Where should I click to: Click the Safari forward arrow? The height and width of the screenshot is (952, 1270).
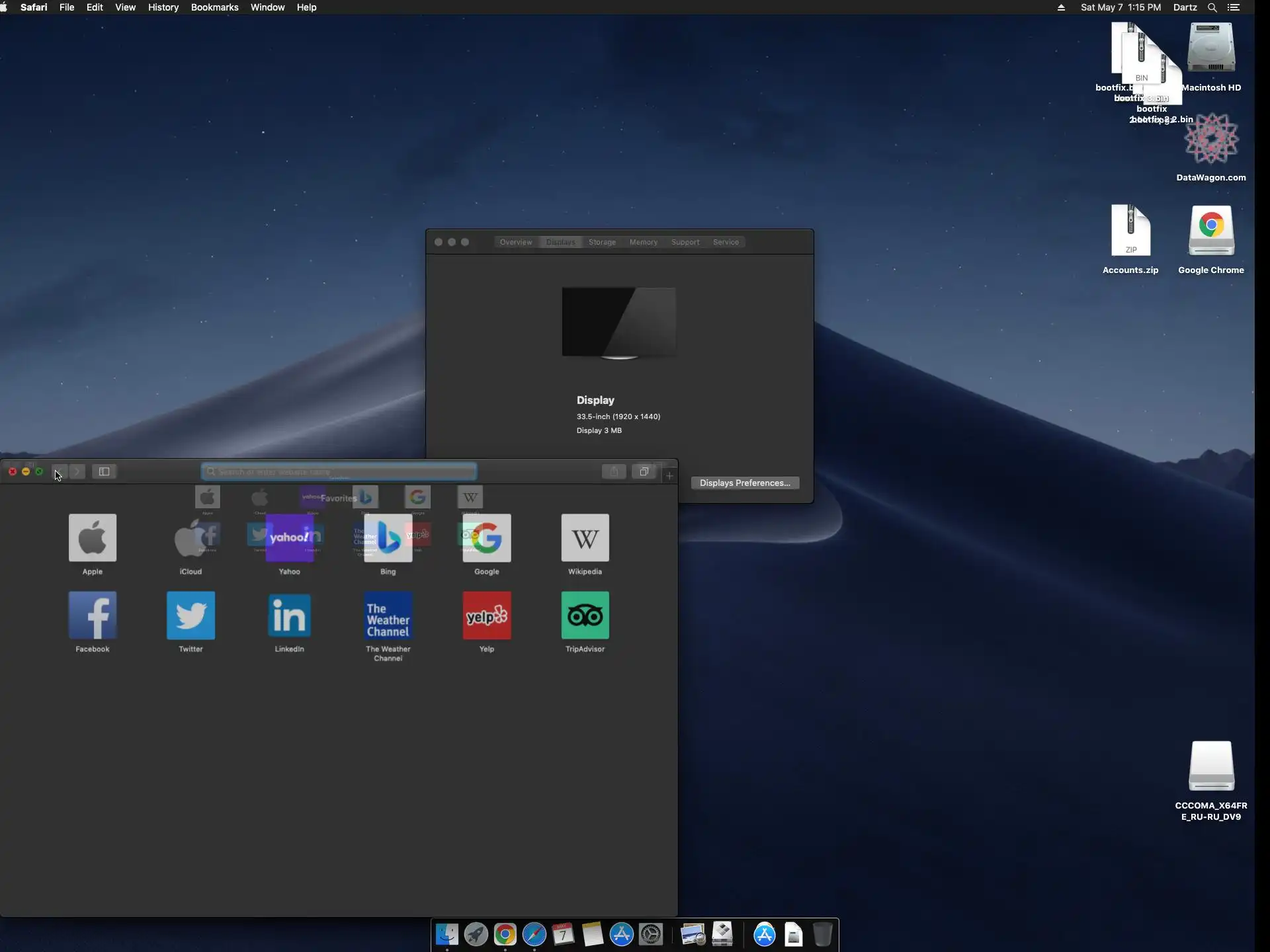77,471
